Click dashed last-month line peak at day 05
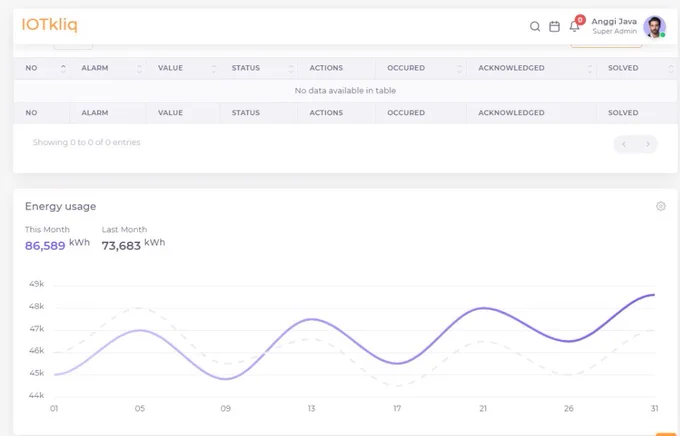This screenshot has height=436, width=680. [139, 308]
